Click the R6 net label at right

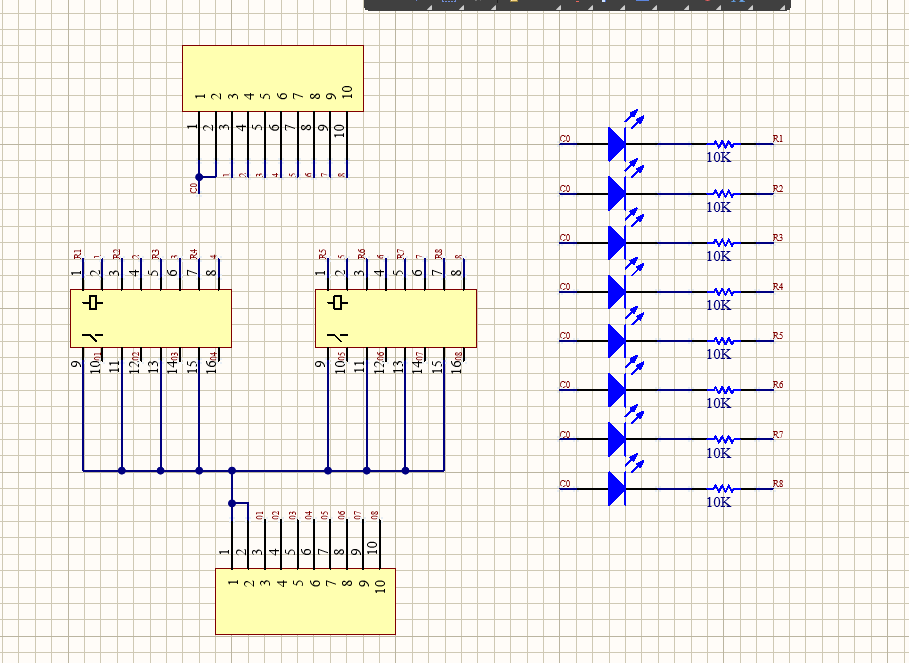tap(778, 385)
